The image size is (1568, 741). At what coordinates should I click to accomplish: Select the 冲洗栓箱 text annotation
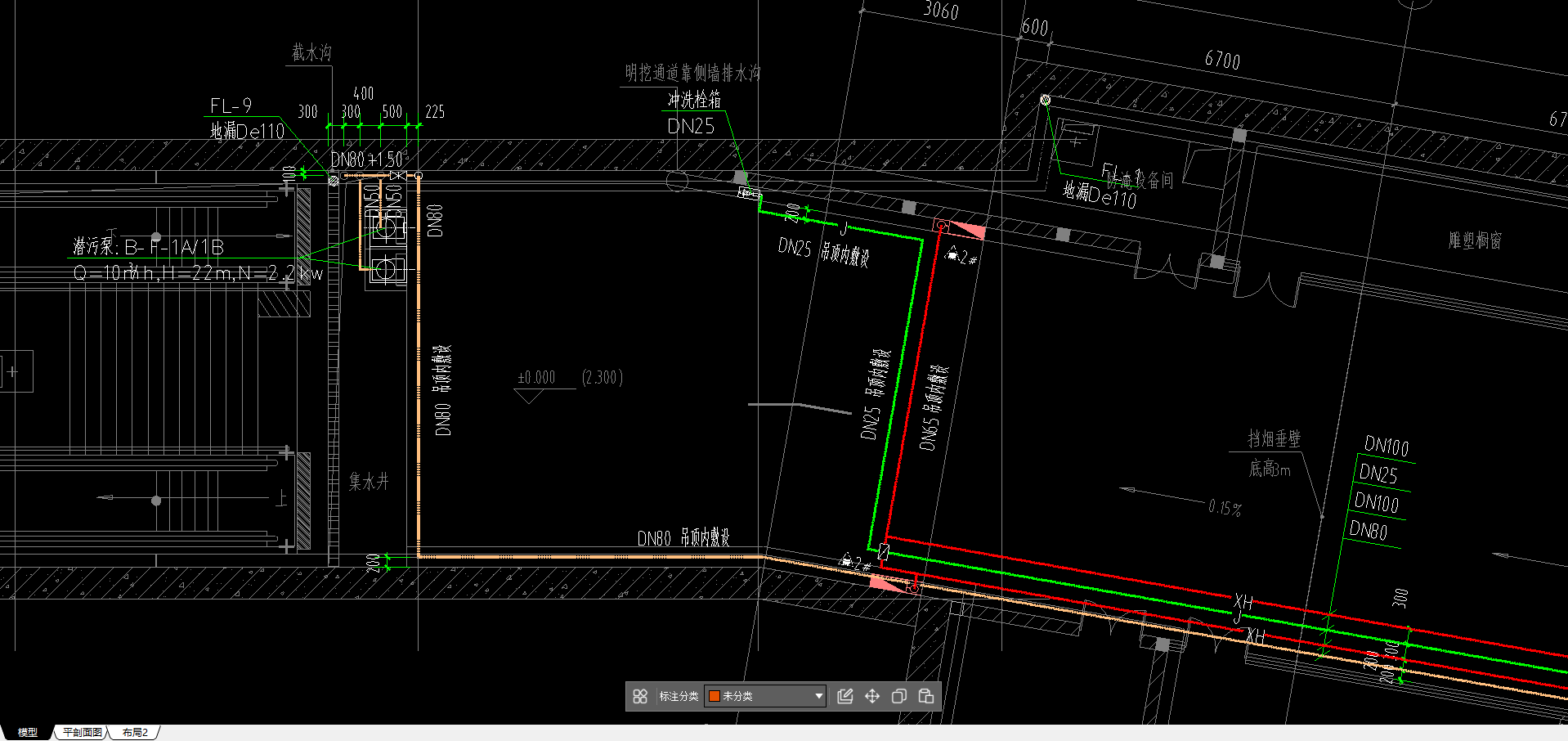point(694,100)
